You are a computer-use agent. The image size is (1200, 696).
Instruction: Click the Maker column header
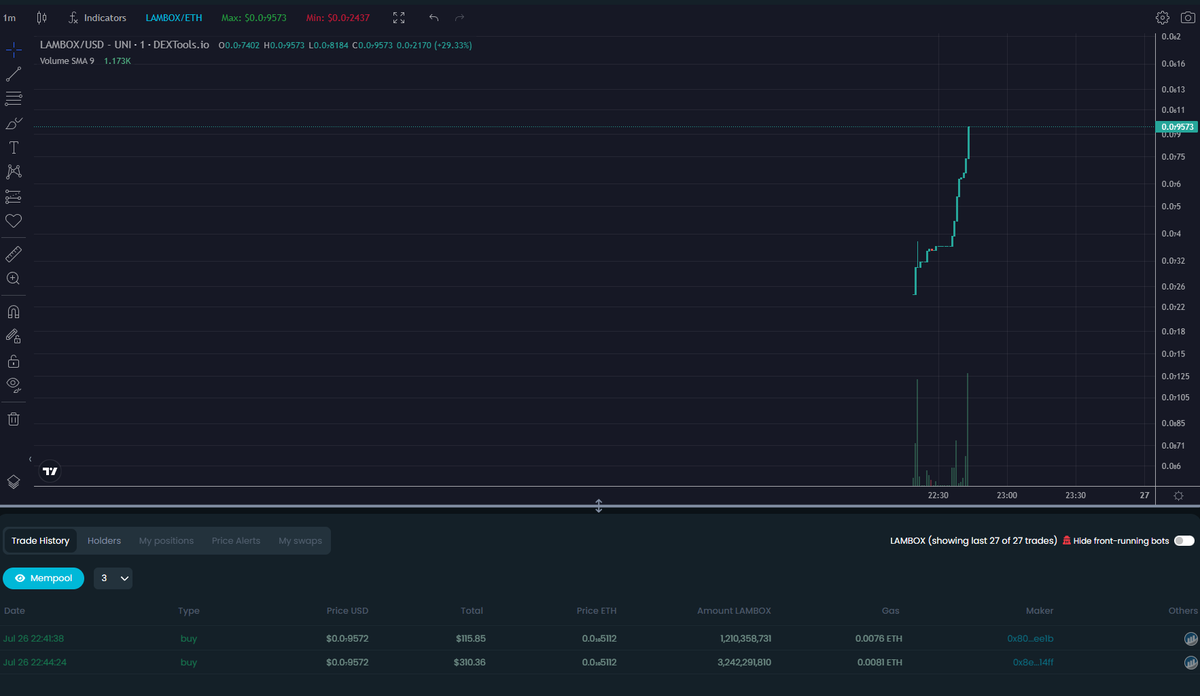[1039, 610]
